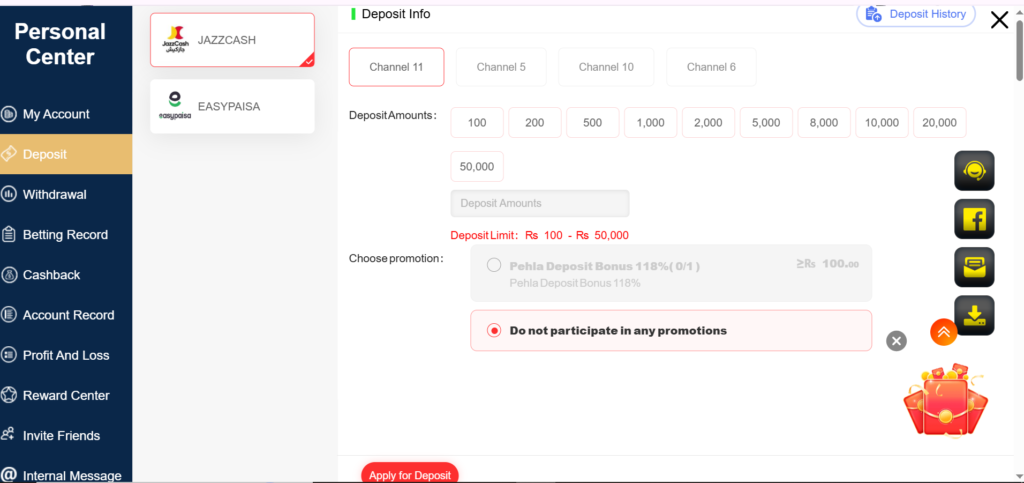Click the Cashback sidebar icon
The height and width of the screenshot is (483, 1024).
click(9, 275)
